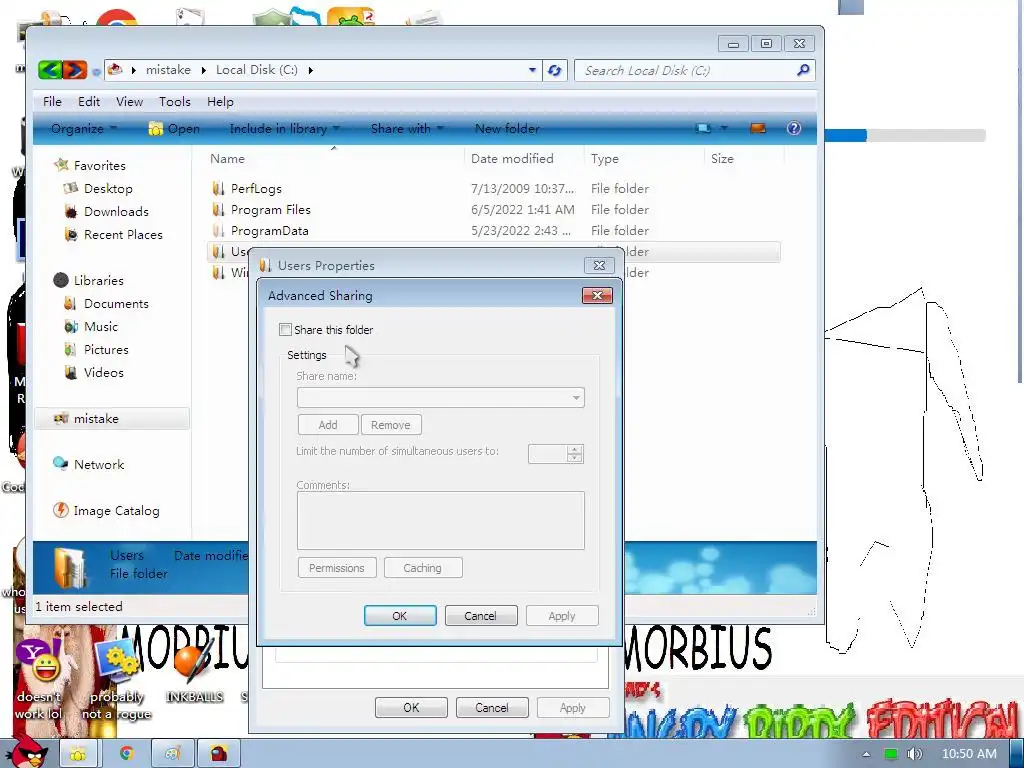The width and height of the screenshot is (1024, 768).
Task: Select Desktop in Favorites
Action: [x=108, y=189]
